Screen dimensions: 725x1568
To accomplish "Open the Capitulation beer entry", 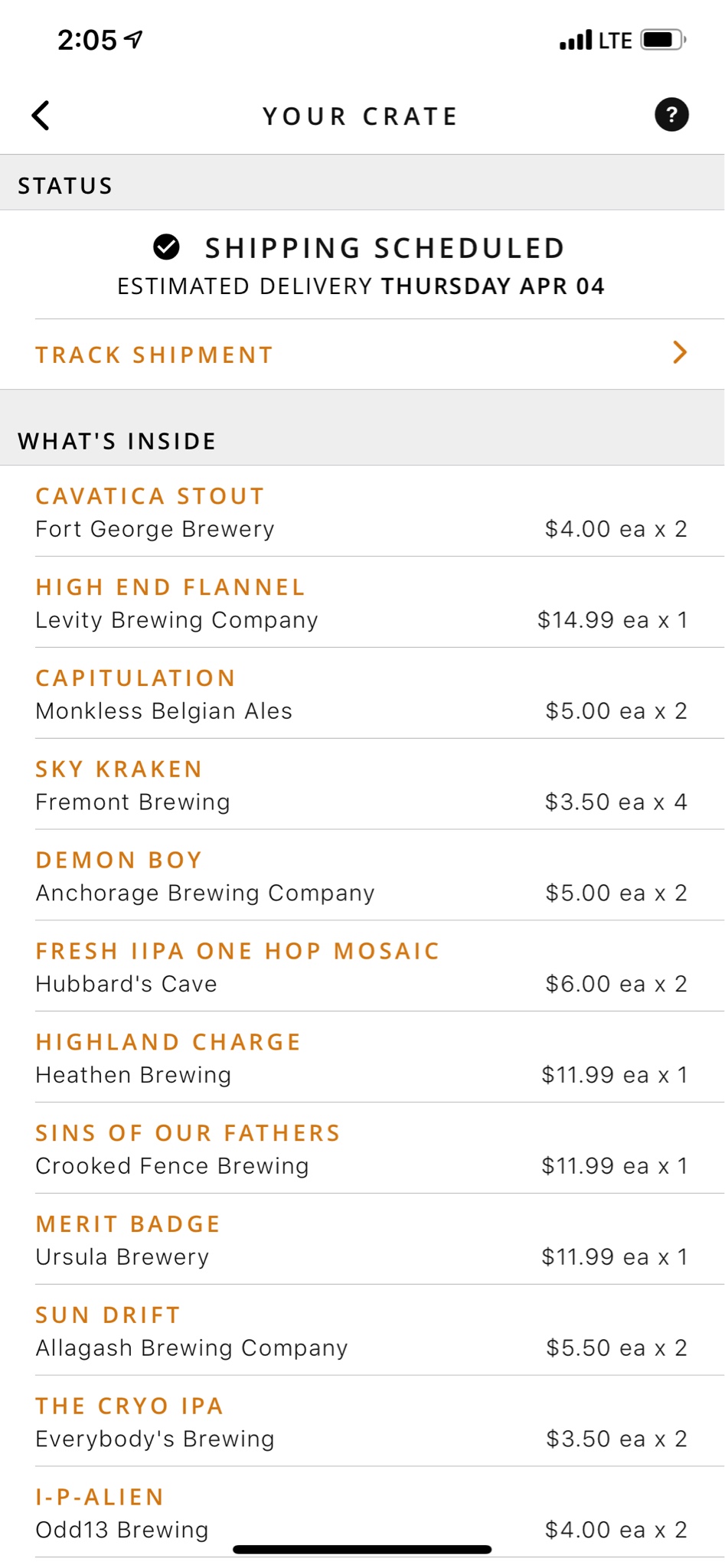I will point(362,694).
